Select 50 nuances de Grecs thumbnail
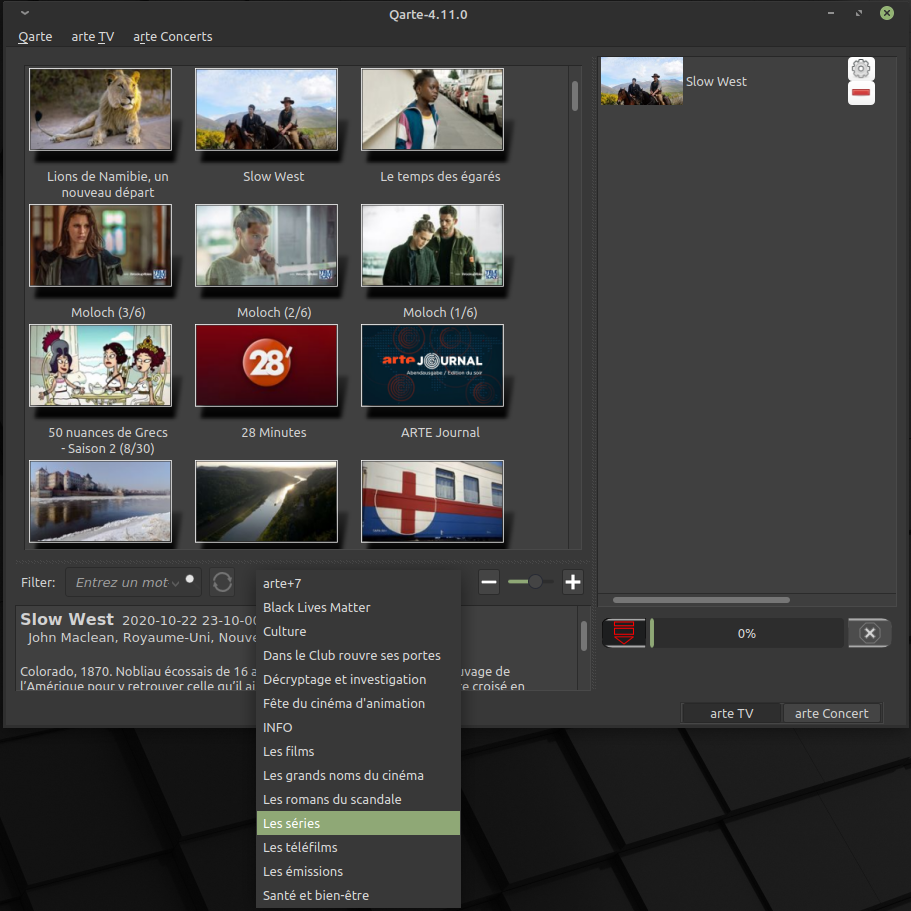The image size is (911, 911). click(x=101, y=365)
